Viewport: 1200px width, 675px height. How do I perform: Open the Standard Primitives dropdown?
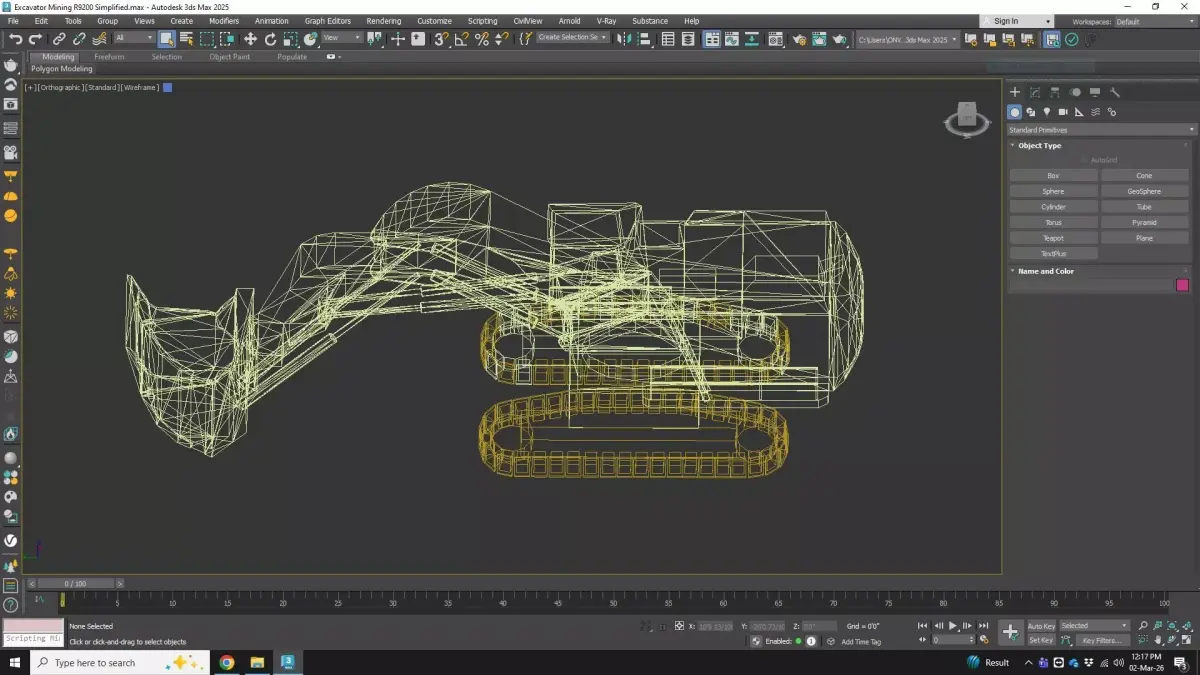(x=1101, y=130)
